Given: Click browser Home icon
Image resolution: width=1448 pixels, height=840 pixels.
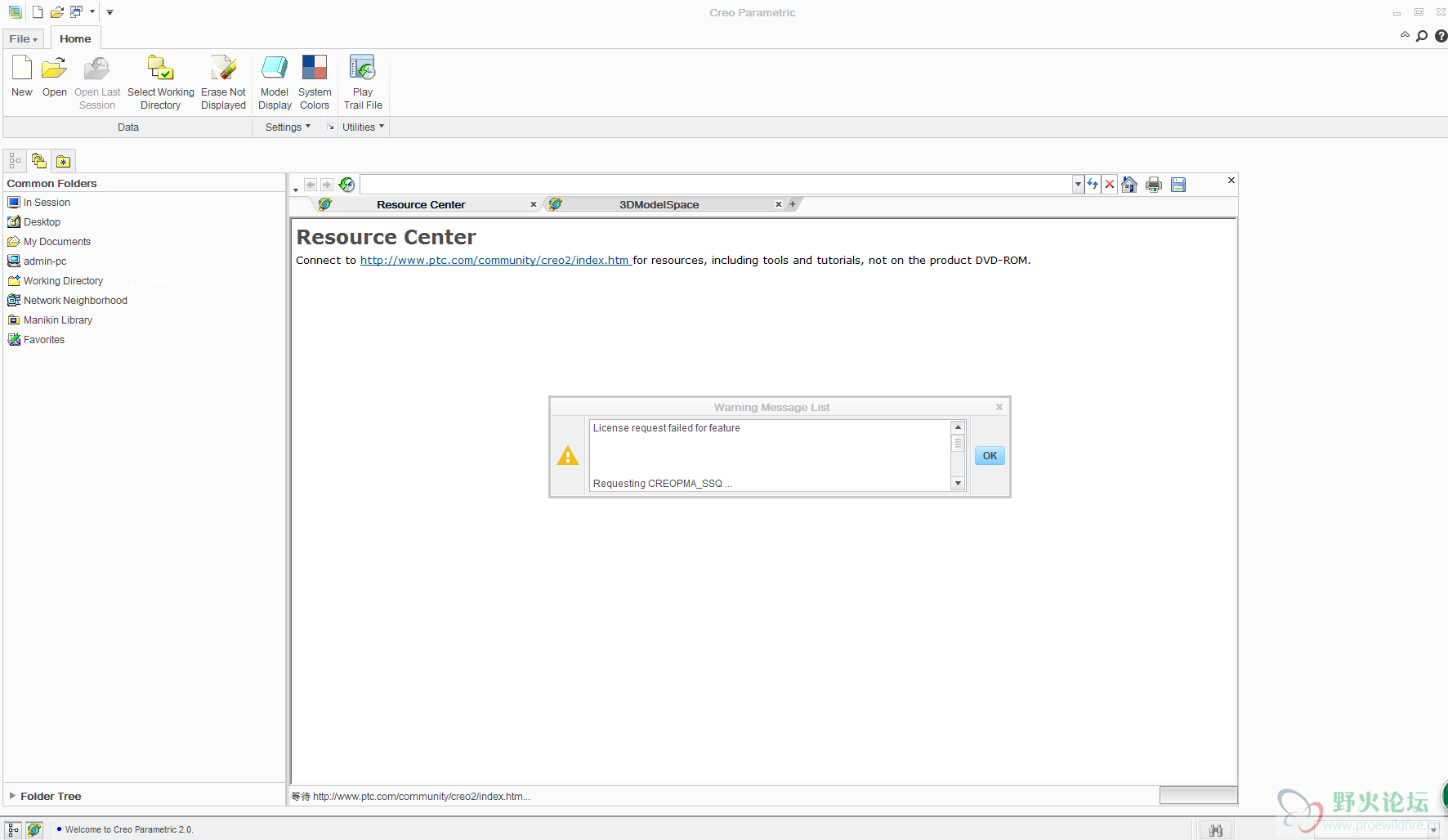Looking at the screenshot, I should click(1129, 185).
